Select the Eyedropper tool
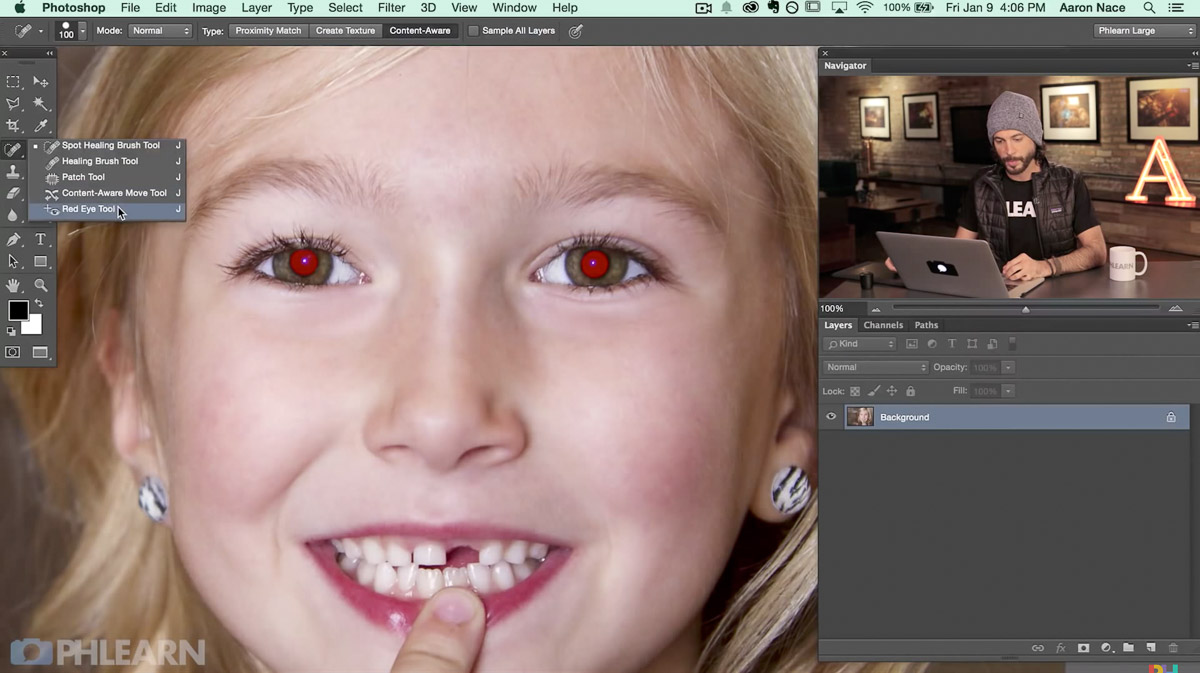Screen dimensions: 1200x673 tap(41, 126)
